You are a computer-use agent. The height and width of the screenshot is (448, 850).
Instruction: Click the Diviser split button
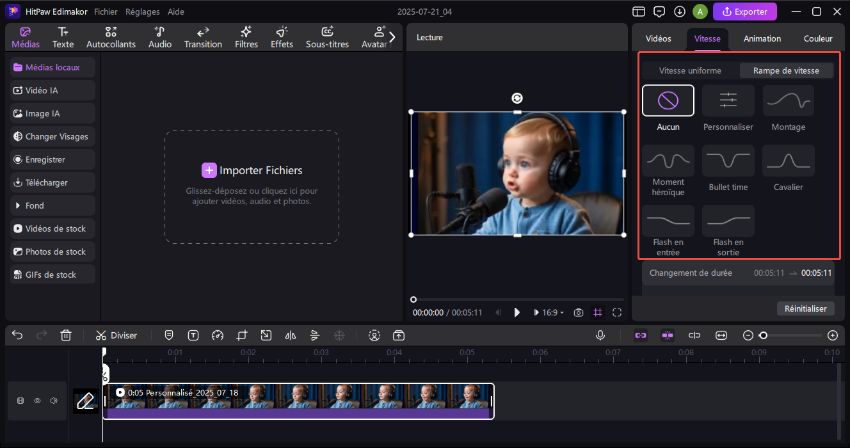[x=116, y=335]
